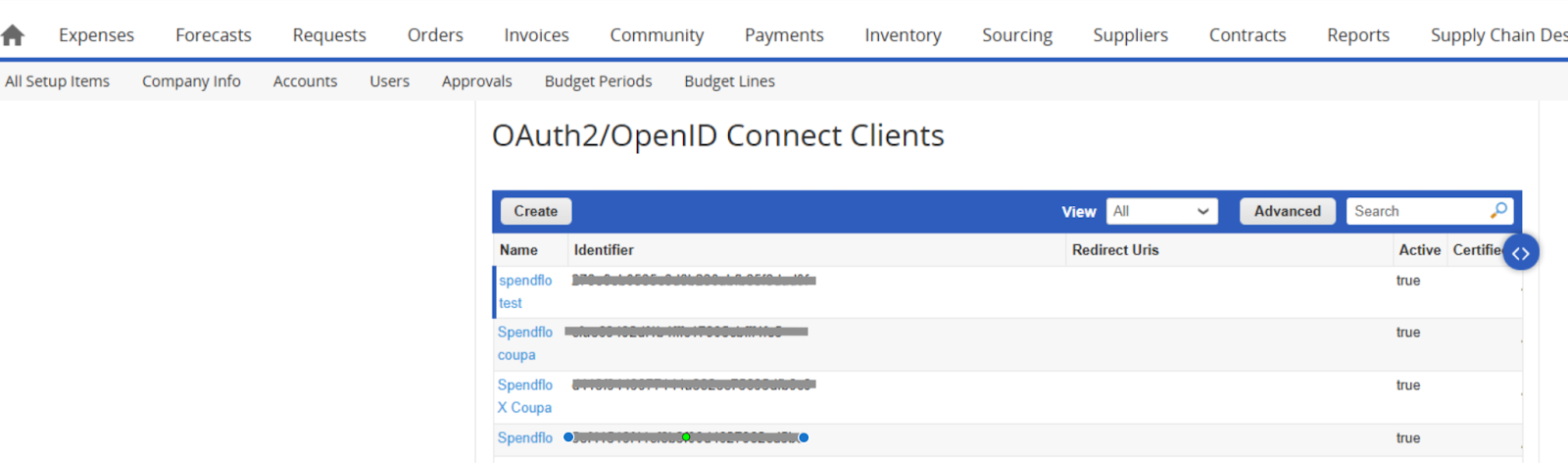Open the Community menu

[657, 35]
